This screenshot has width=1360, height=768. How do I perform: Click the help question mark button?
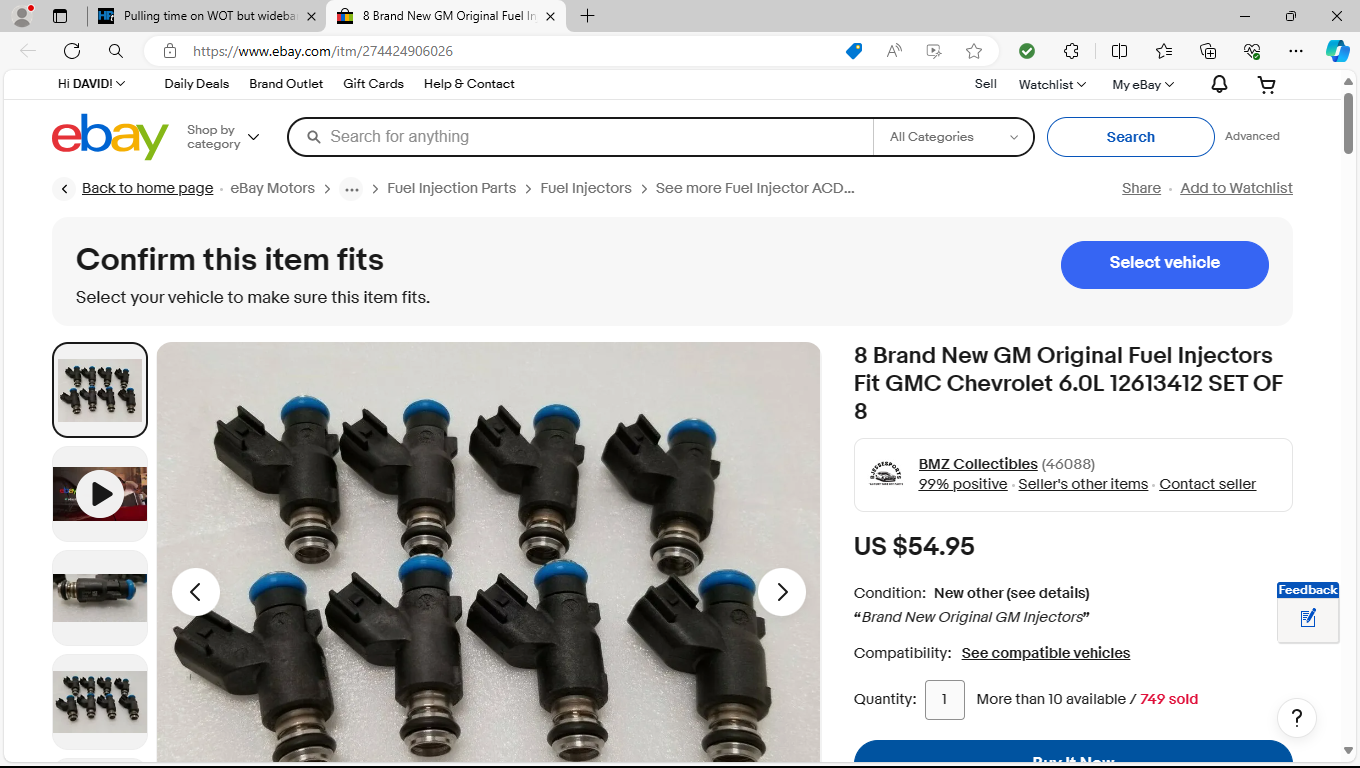[x=1297, y=717]
